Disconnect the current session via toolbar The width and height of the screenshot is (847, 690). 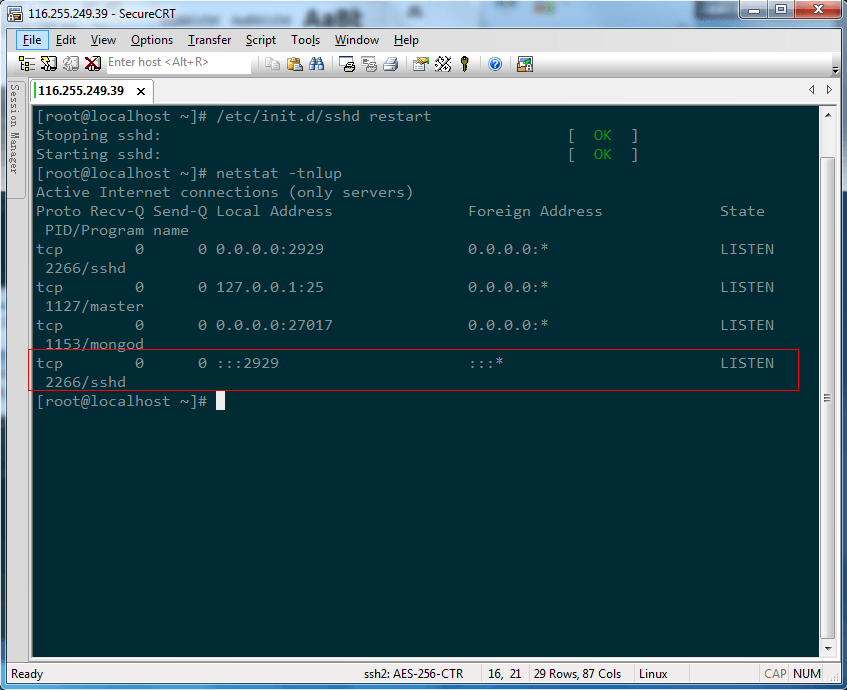tap(92, 63)
